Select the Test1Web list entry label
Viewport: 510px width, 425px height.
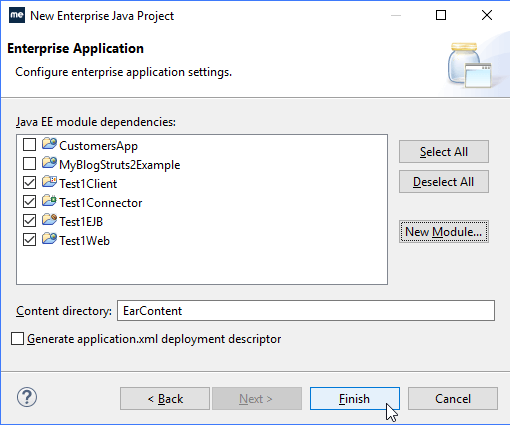click(x=84, y=241)
